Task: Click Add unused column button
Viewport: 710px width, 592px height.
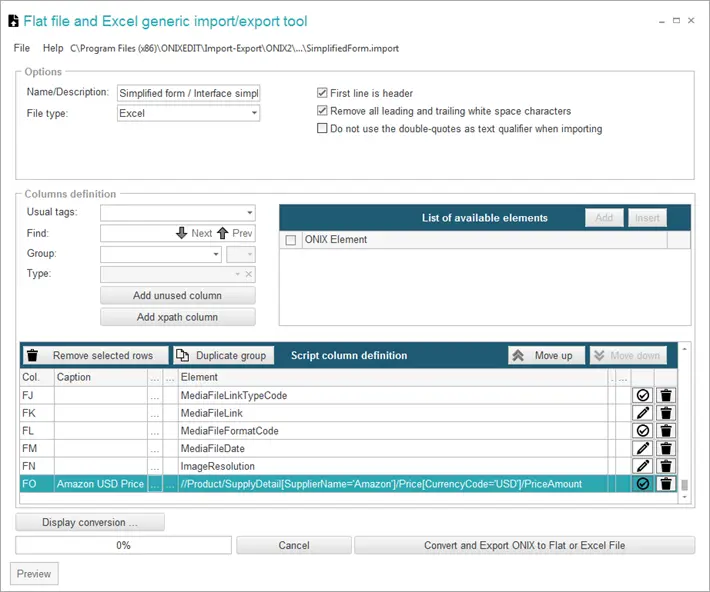Action: [x=178, y=295]
